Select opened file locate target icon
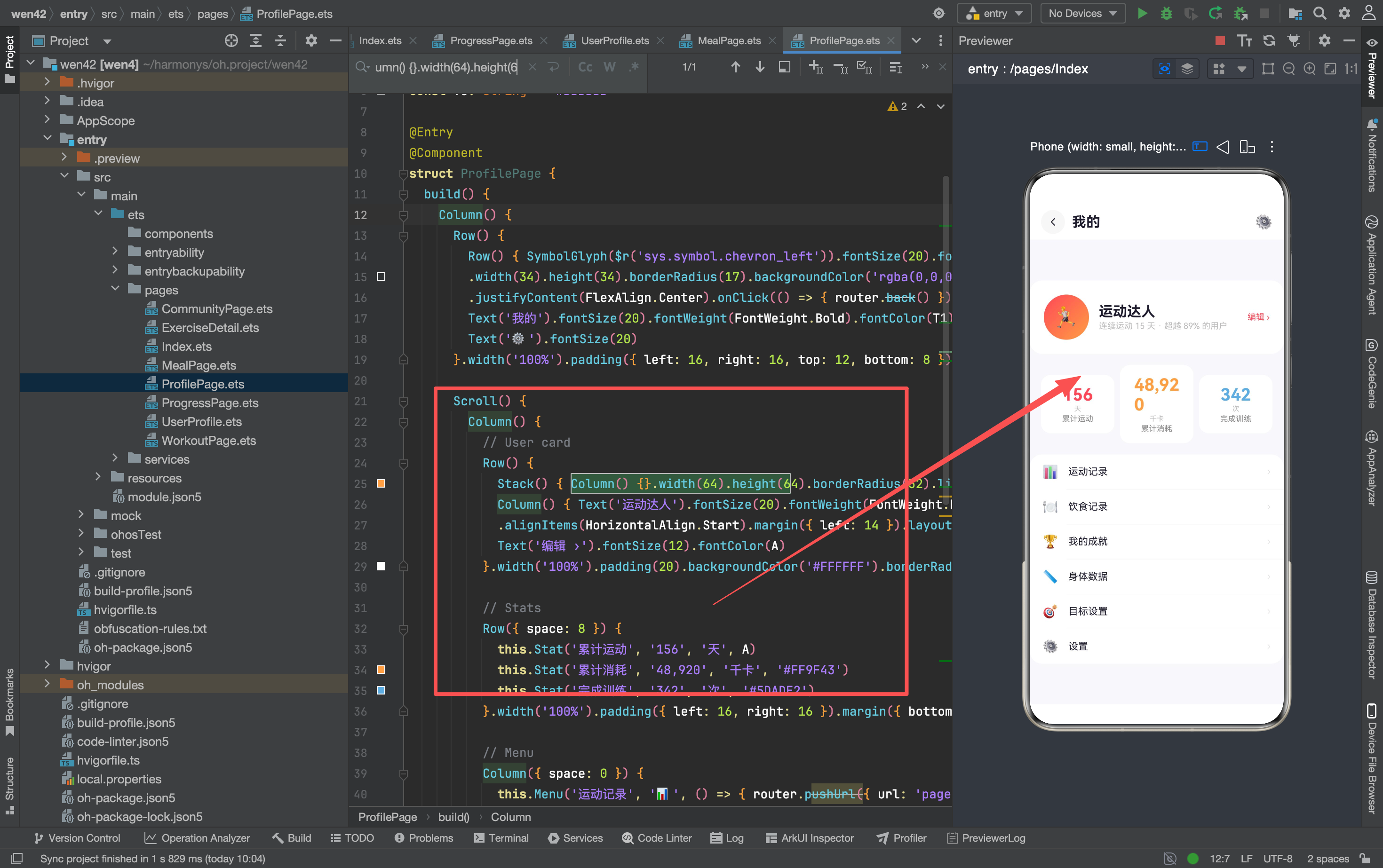This screenshot has height=868, width=1383. click(231, 40)
